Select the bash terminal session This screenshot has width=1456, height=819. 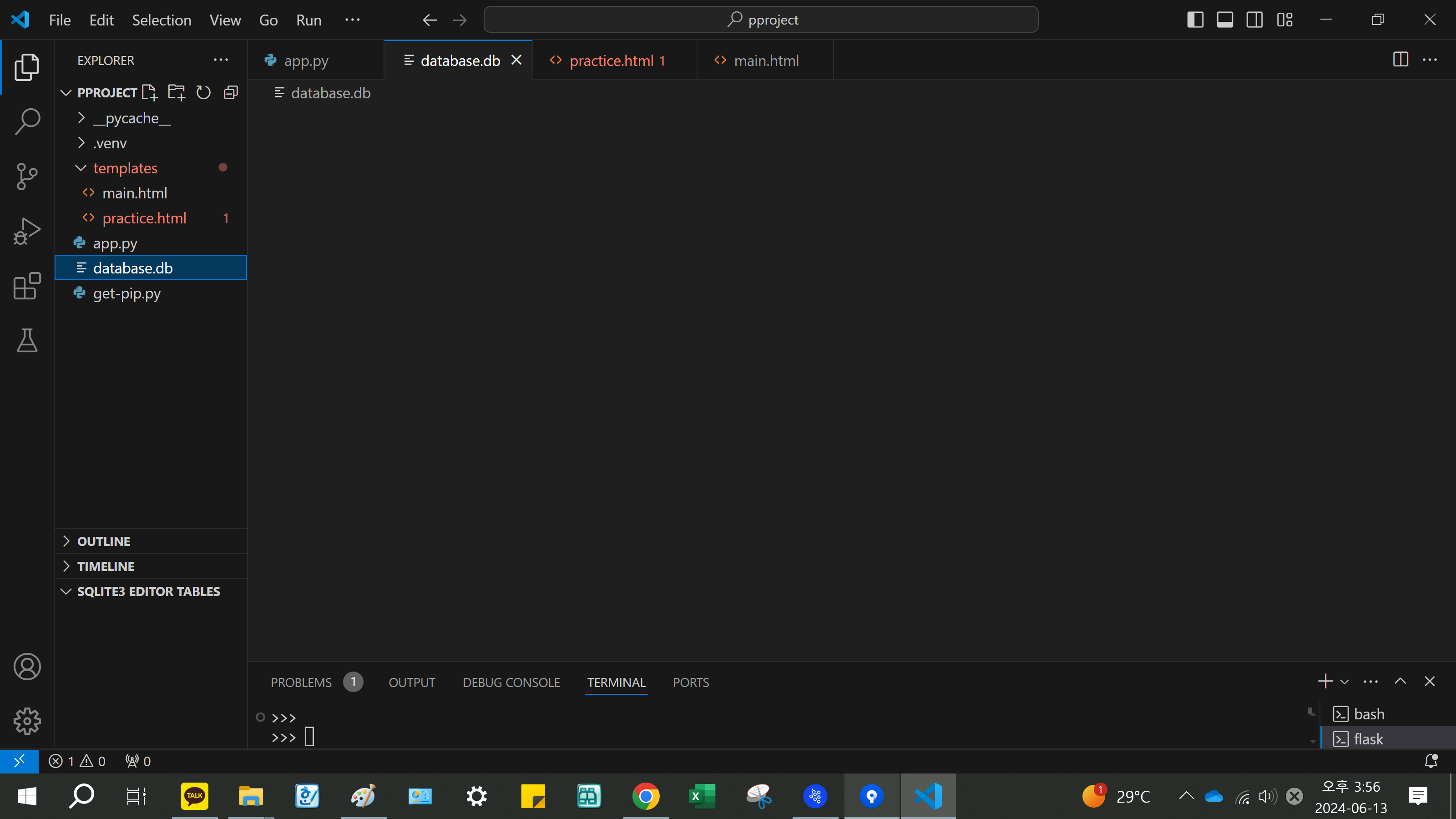click(1388, 714)
